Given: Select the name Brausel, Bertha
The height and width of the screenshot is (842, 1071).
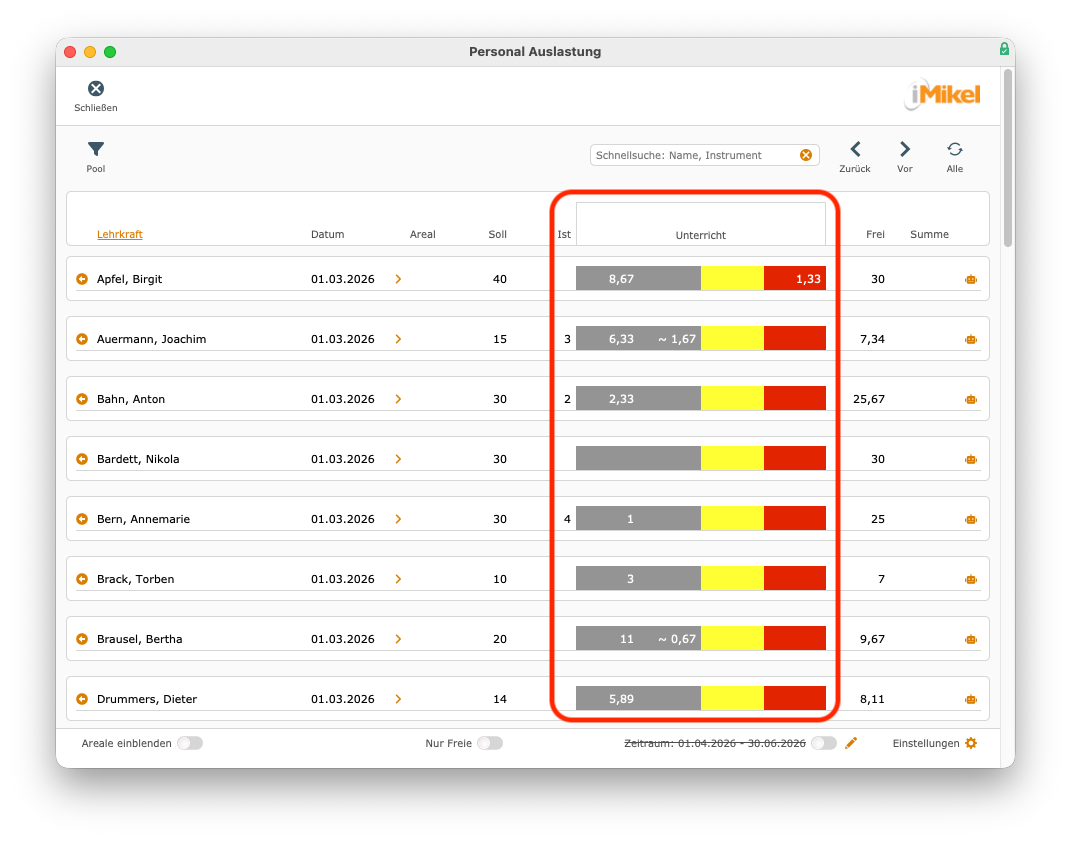Looking at the screenshot, I should click(139, 639).
